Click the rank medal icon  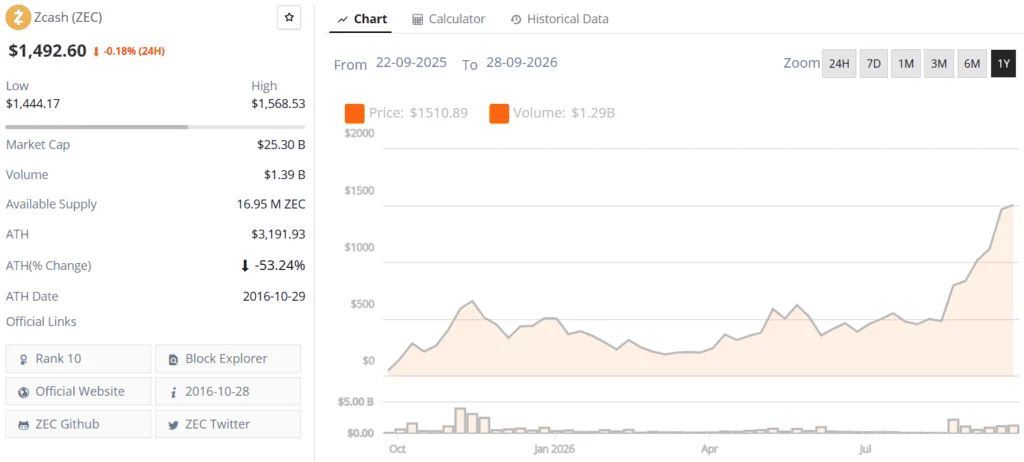coord(24,359)
